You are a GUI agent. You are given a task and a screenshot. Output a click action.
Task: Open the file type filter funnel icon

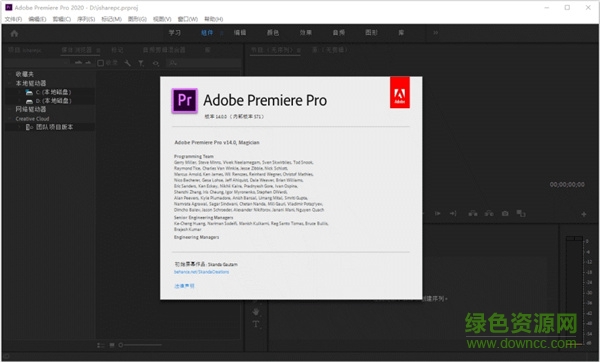tap(141, 63)
